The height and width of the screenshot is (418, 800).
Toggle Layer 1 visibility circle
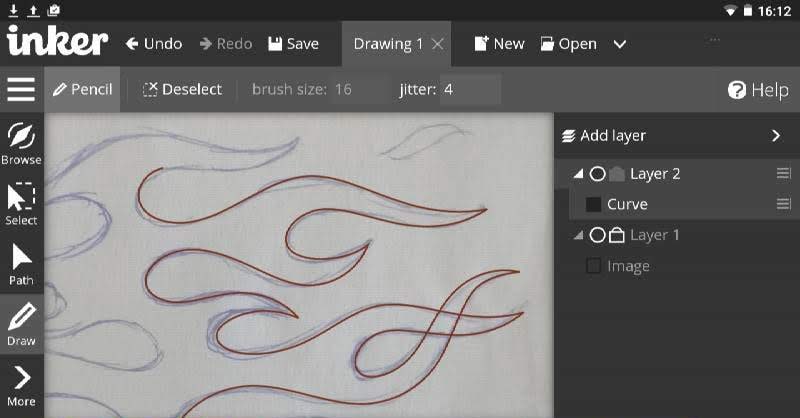click(597, 235)
